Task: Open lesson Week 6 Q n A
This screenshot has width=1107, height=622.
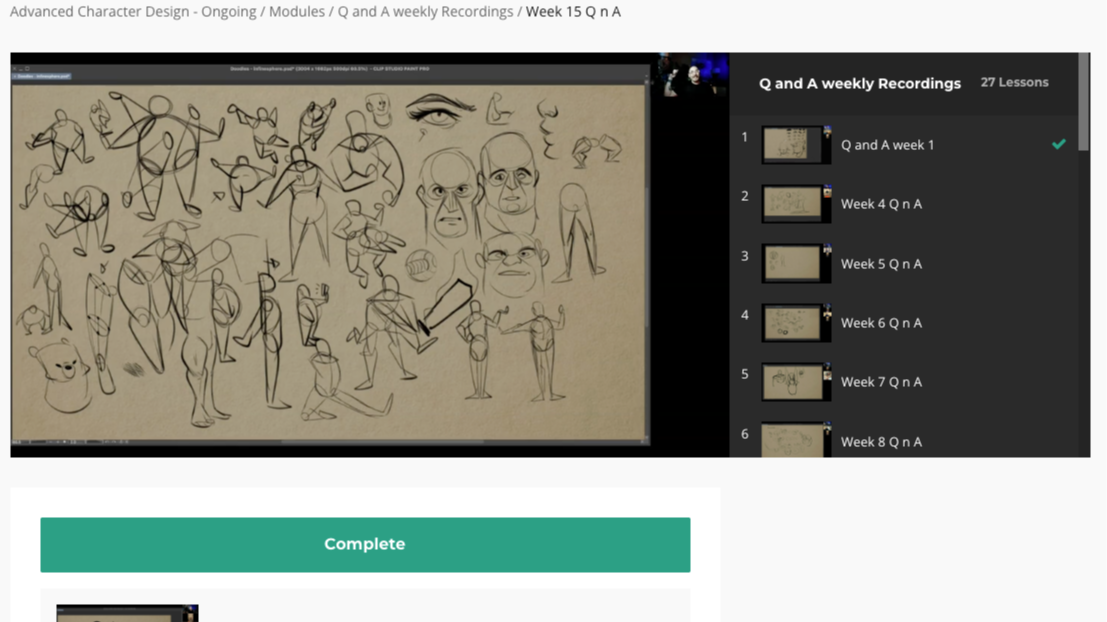Action: pos(881,323)
